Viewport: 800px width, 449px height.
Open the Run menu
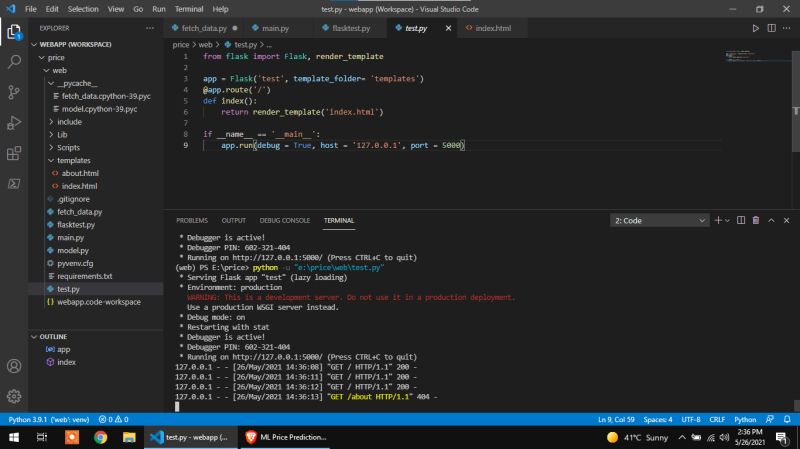coord(159,9)
